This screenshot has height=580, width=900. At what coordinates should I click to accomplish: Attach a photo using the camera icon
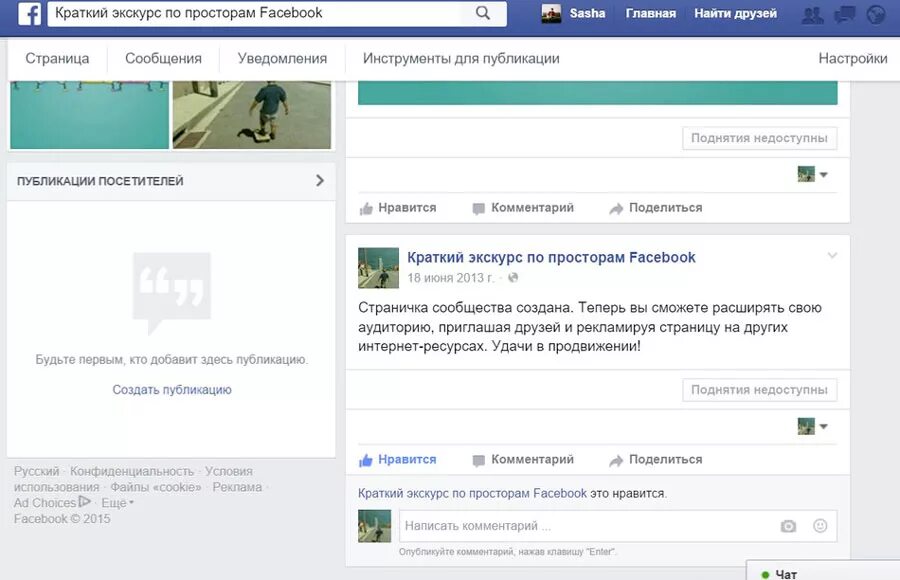coord(788,526)
